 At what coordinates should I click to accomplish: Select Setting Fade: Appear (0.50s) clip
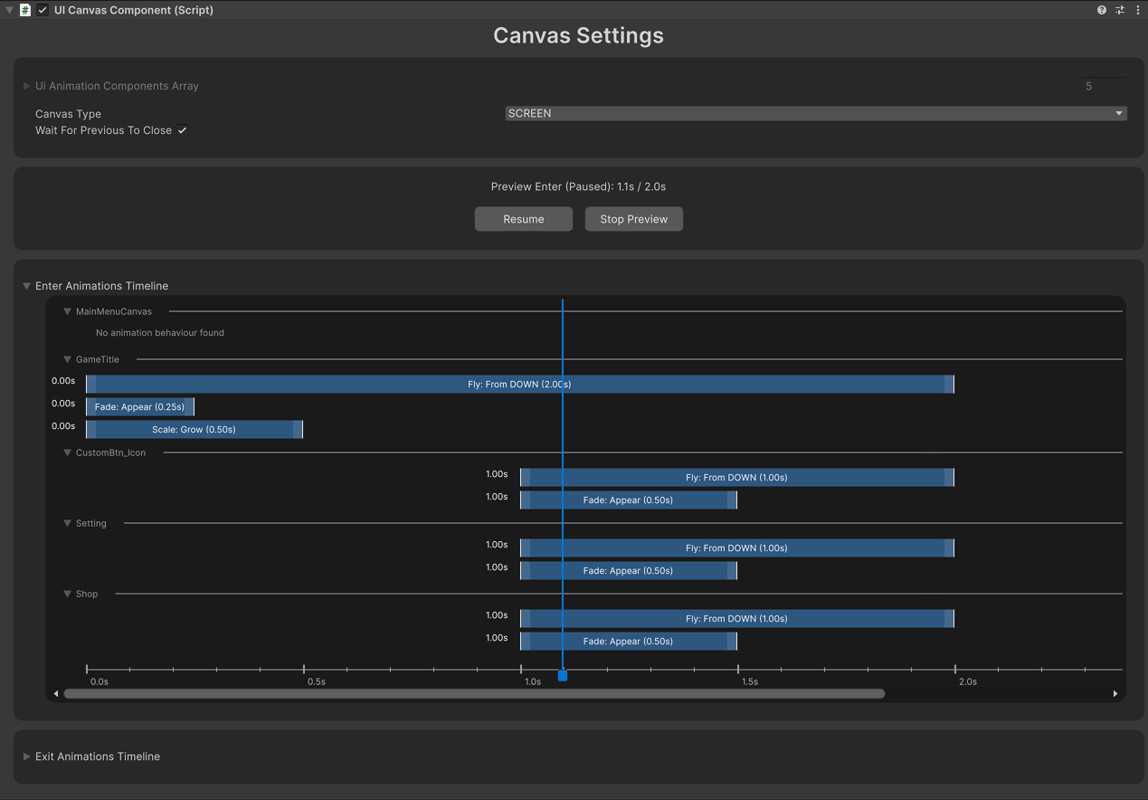[628, 571]
